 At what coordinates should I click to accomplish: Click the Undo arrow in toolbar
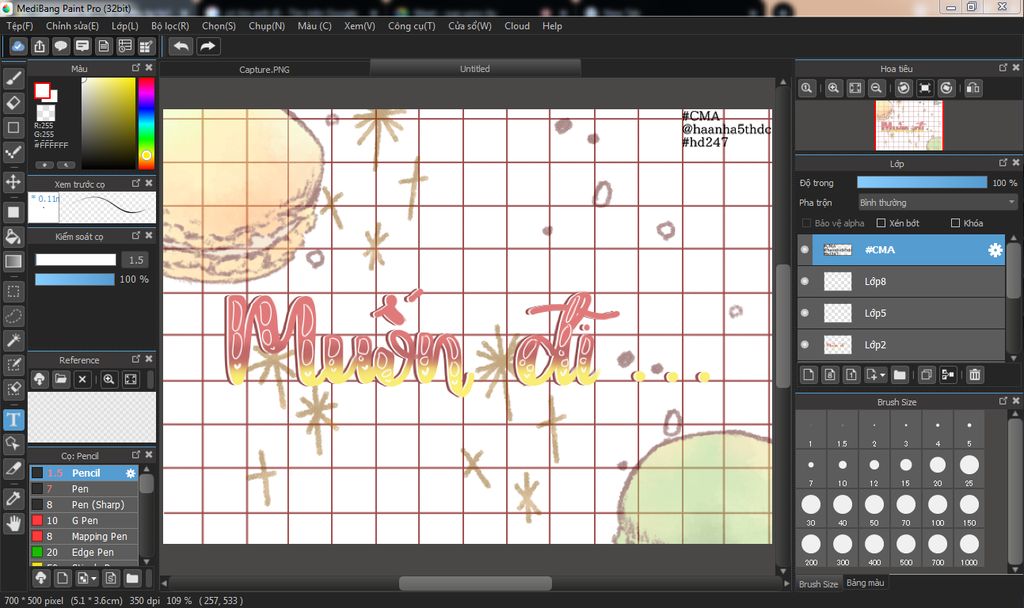click(x=181, y=46)
